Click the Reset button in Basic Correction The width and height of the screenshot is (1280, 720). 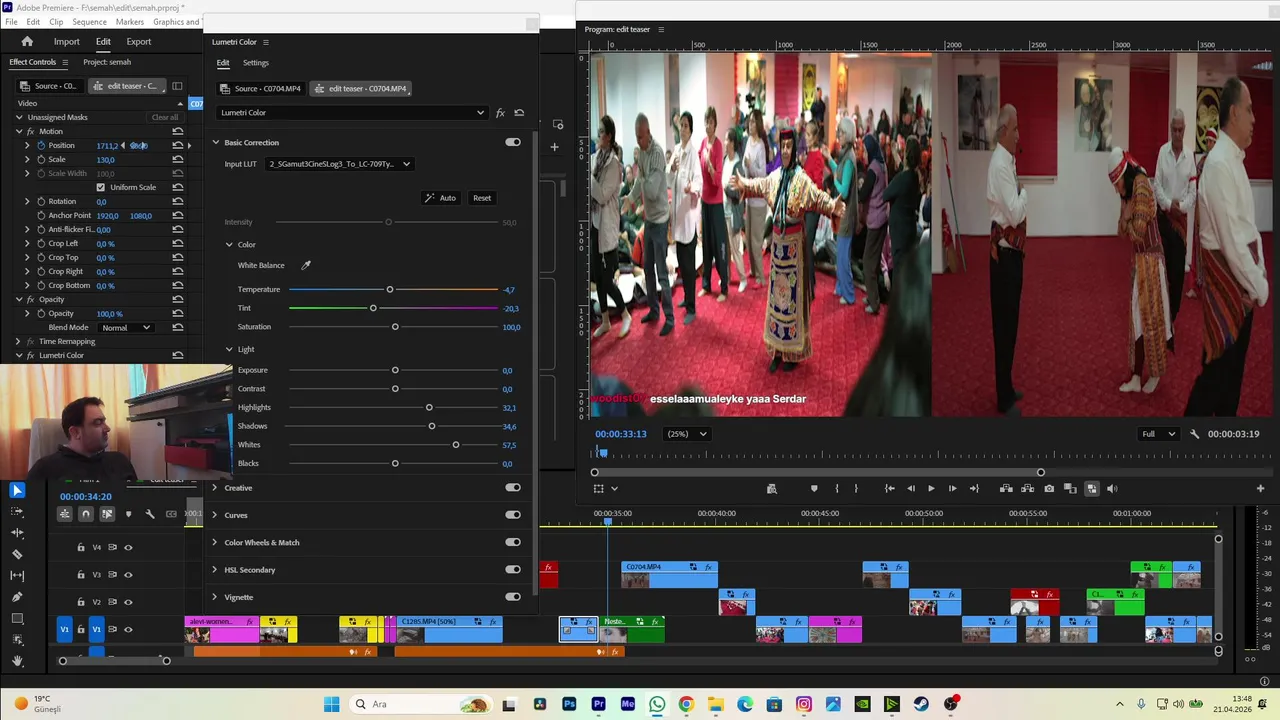coord(482,198)
